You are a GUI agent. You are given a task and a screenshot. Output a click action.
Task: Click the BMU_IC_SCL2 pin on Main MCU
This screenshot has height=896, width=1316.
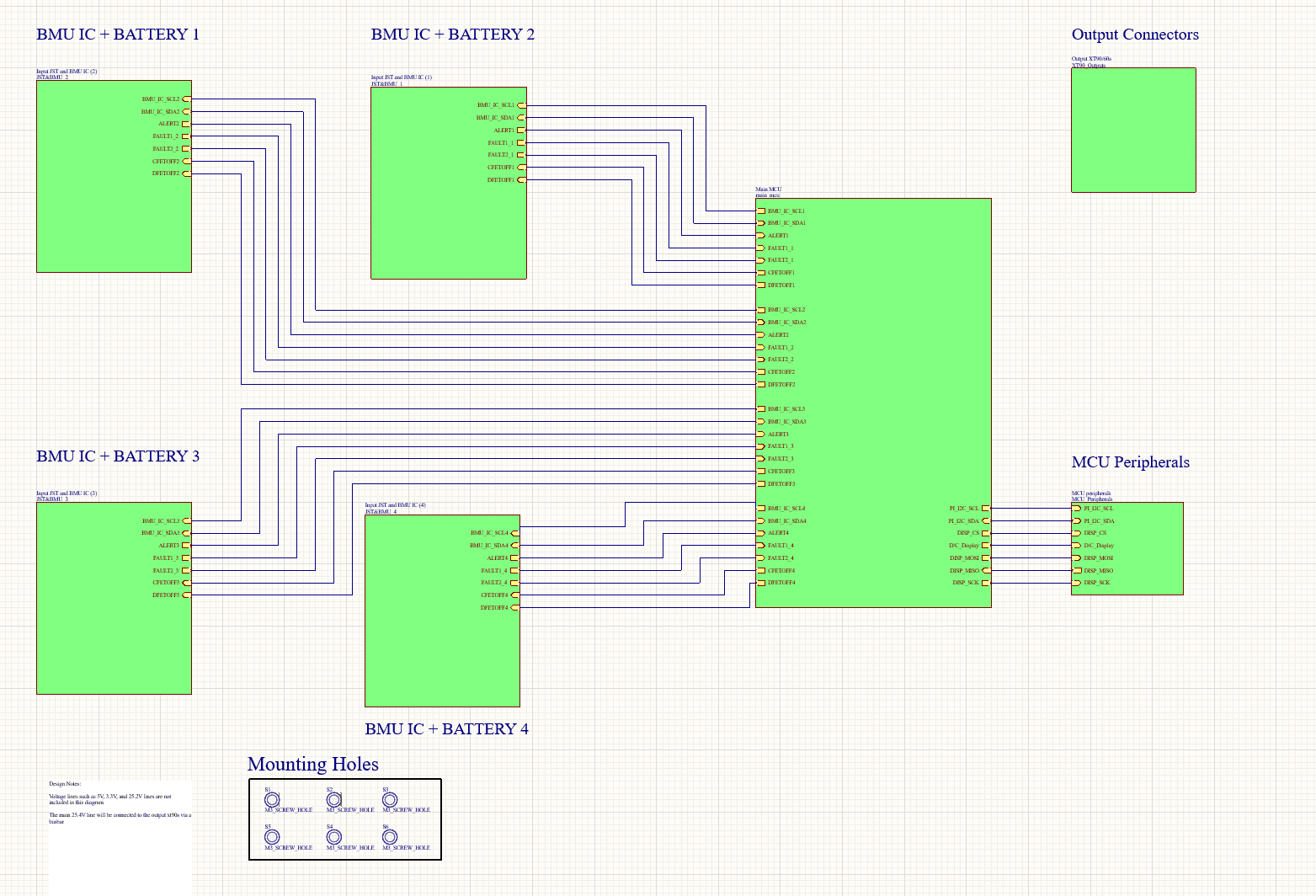[760, 309]
